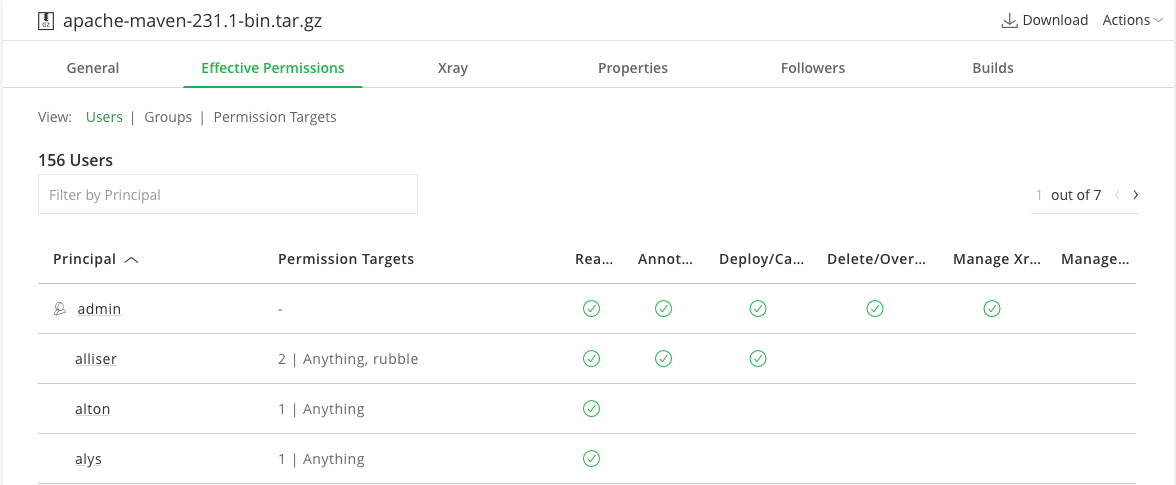The height and width of the screenshot is (485, 1176).
Task: Click the last Manage column header
Action: (1095, 259)
